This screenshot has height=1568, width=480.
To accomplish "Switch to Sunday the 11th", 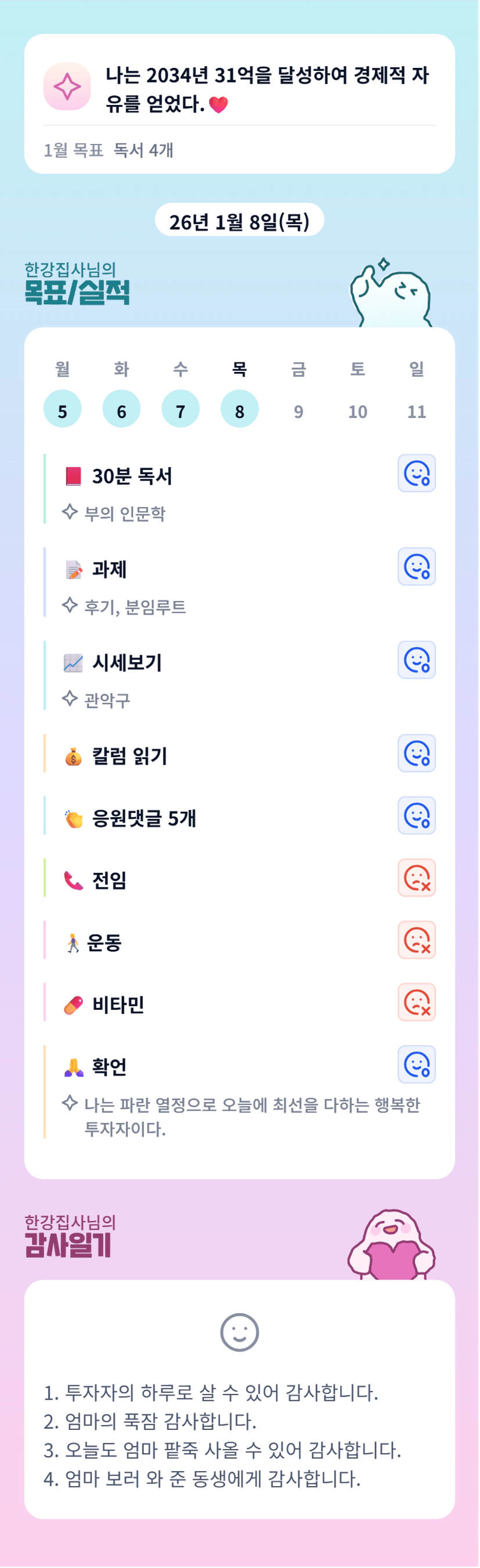I will click(x=417, y=411).
